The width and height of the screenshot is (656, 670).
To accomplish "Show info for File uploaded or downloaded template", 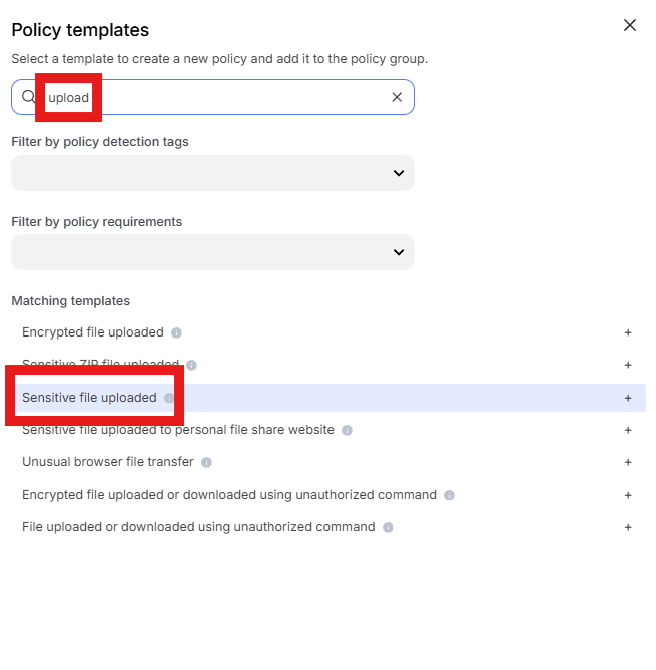I will click(x=388, y=527).
